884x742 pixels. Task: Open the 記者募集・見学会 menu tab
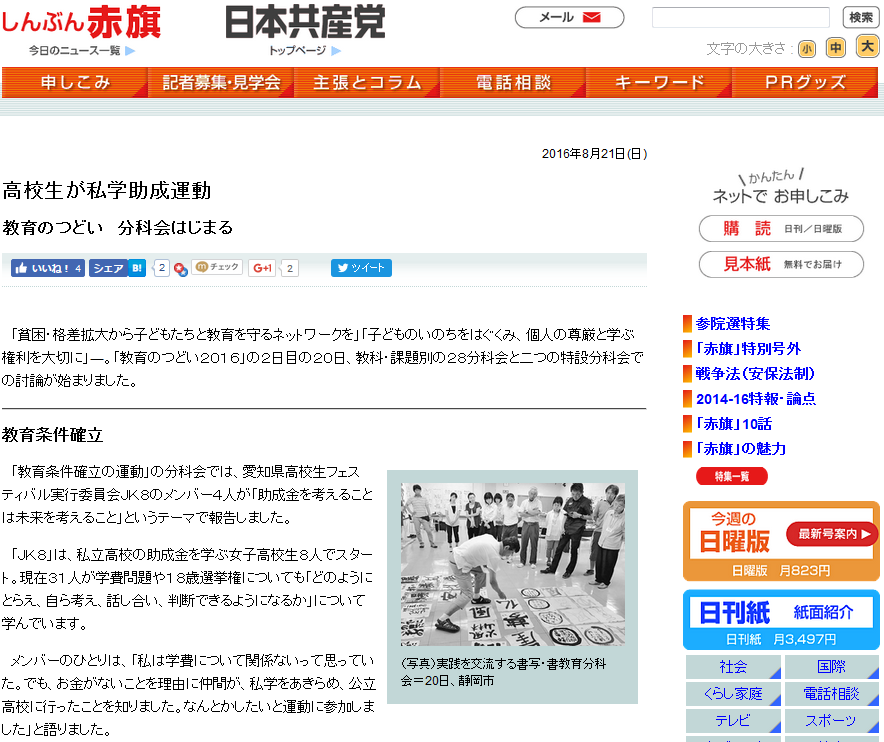tap(220, 82)
